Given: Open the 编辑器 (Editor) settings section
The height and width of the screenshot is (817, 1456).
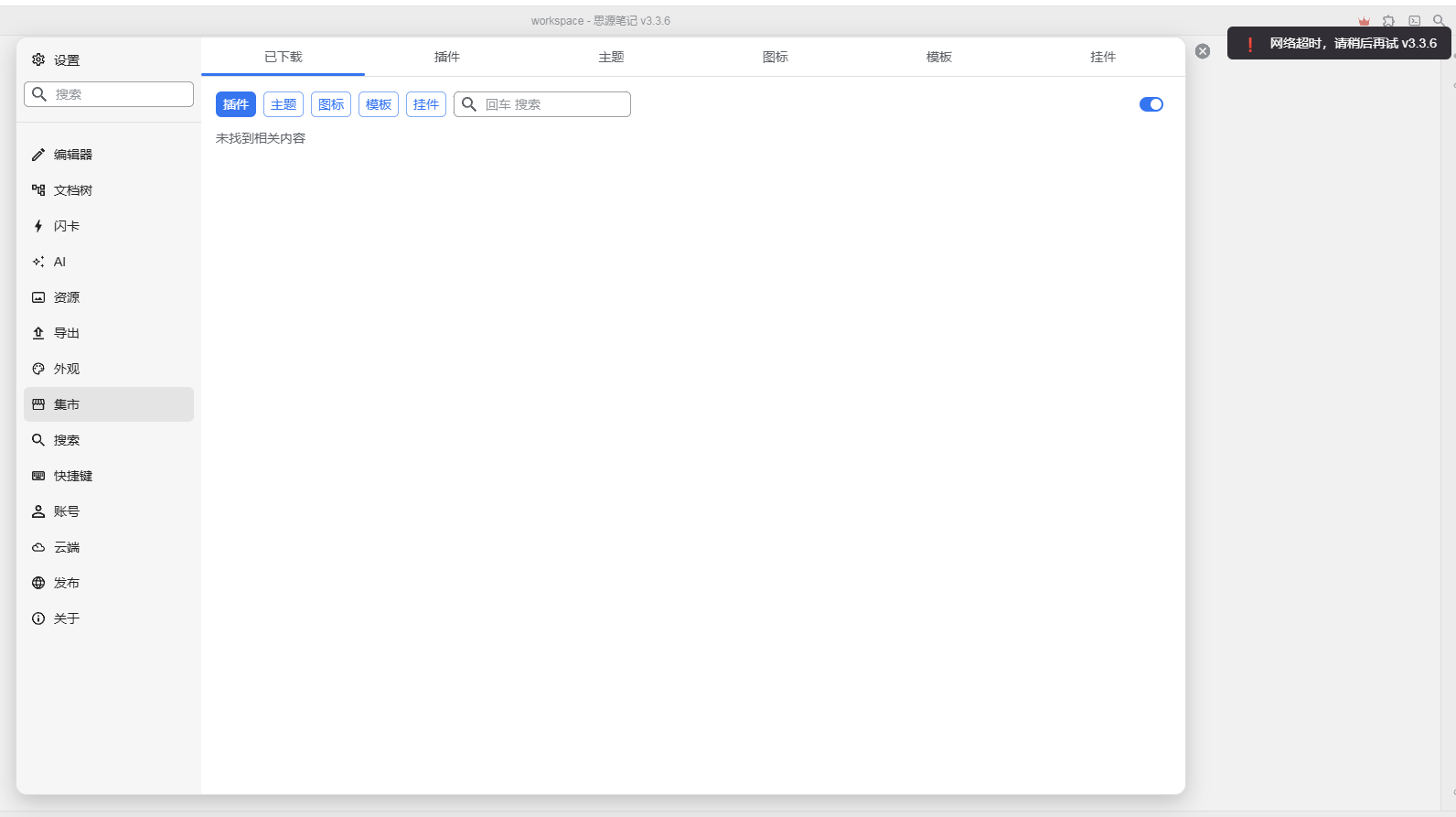Looking at the screenshot, I should point(73,155).
